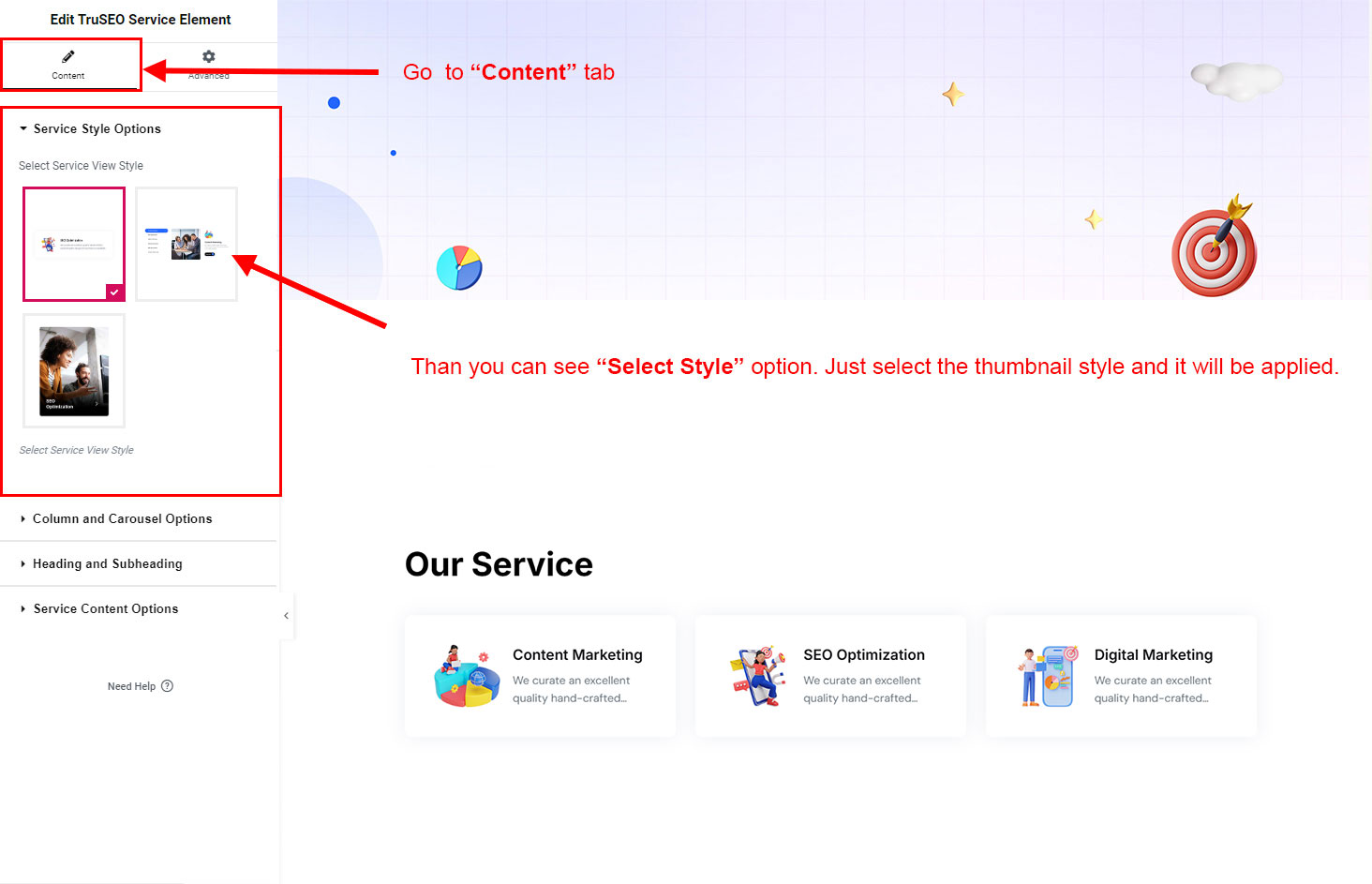Click the small pie chart graphic in banner
Image resolution: width=1372 pixels, height=884 pixels.
click(x=459, y=268)
